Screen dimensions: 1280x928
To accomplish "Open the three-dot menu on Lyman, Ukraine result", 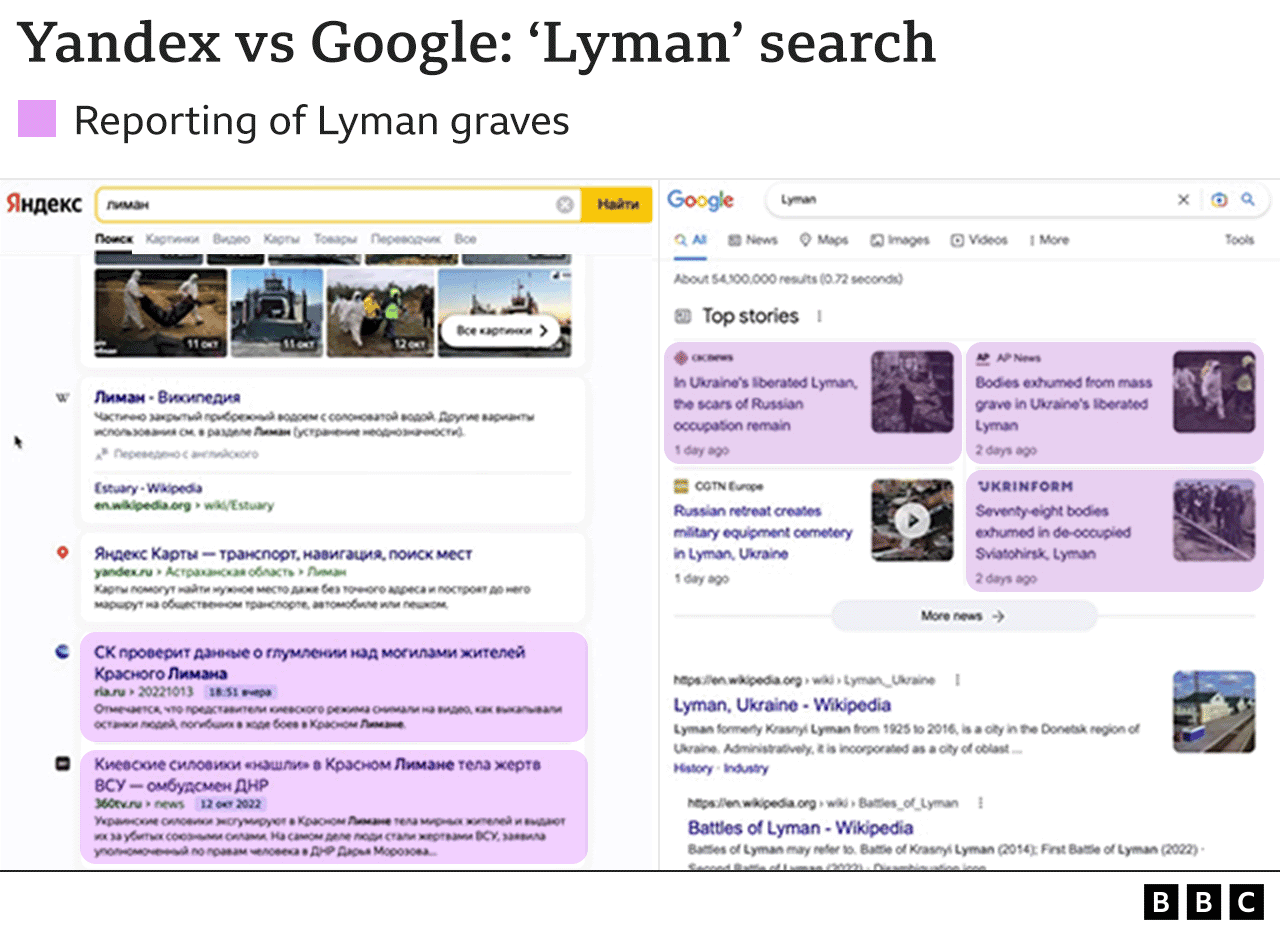I will (x=956, y=679).
